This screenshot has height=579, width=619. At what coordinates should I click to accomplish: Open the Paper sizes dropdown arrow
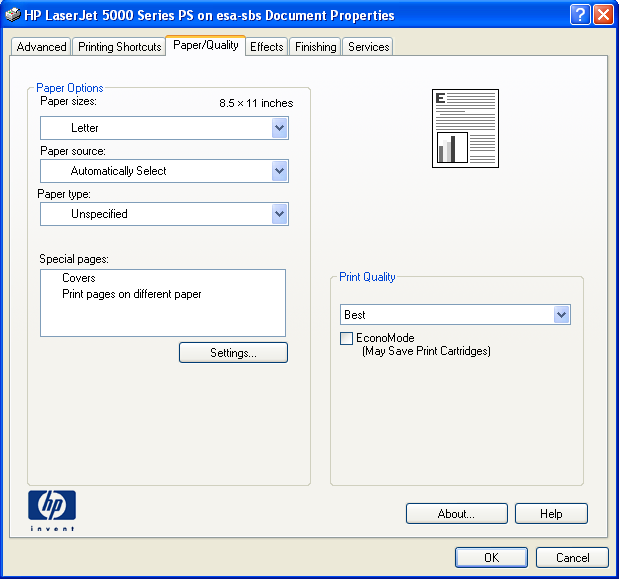point(279,128)
